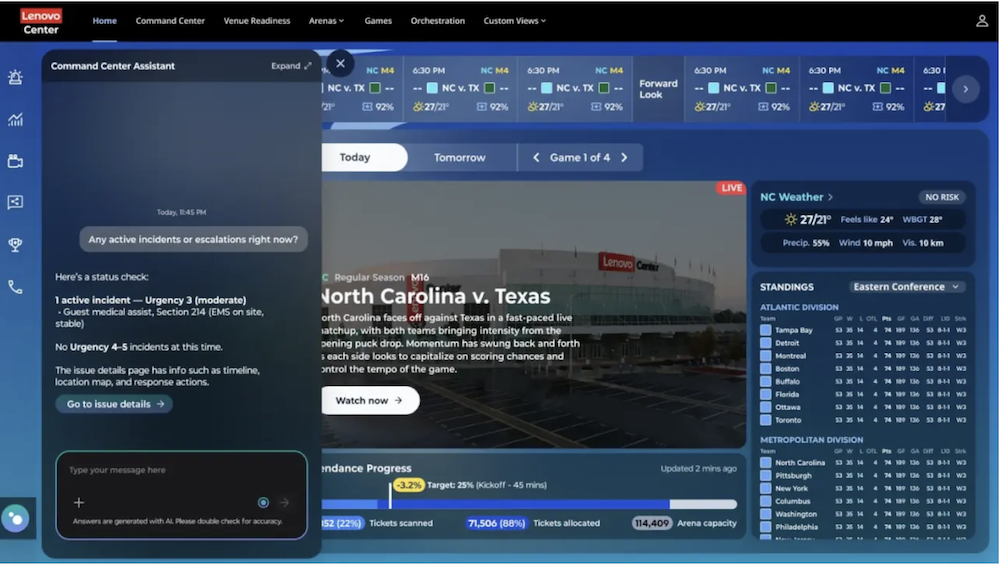The image size is (1000, 566).
Task: Open the Arenas dropdown menu
Action: click(326, 21)
